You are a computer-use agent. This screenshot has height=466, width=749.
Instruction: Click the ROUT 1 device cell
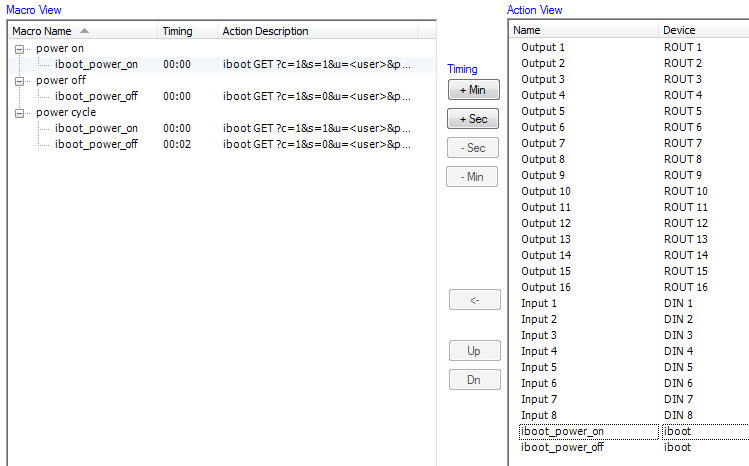coord(683,47)
